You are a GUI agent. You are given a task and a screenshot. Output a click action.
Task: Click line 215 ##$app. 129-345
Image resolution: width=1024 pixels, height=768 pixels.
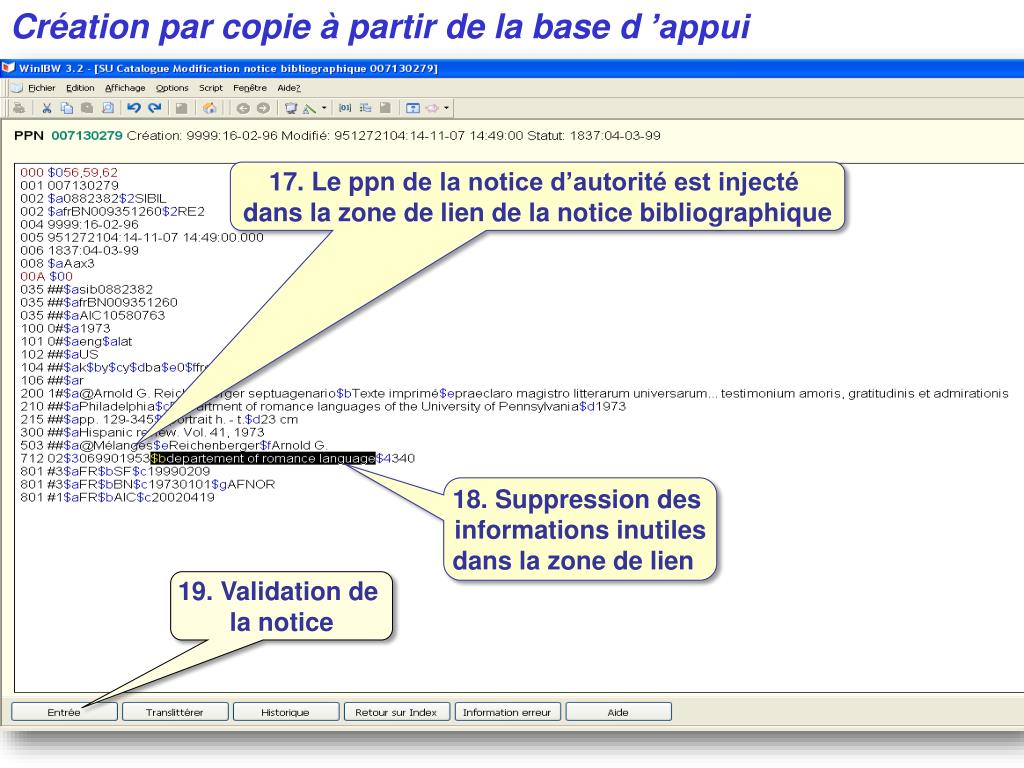(159, 419)
